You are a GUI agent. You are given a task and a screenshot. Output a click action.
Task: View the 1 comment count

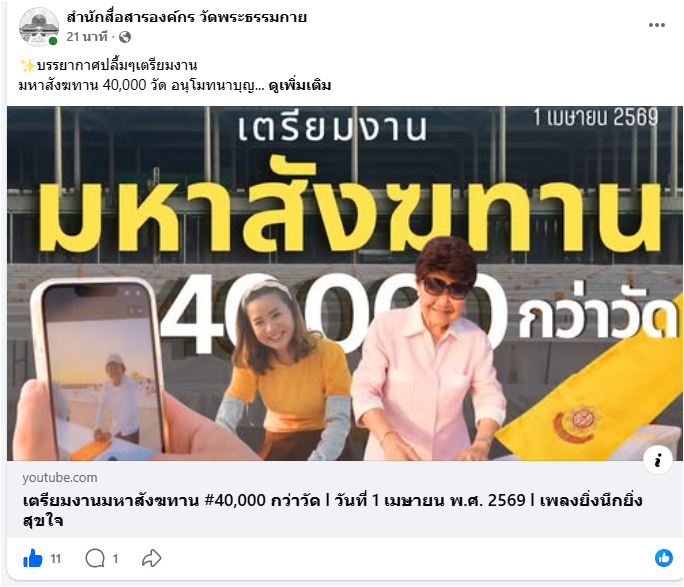coord(116,559)
